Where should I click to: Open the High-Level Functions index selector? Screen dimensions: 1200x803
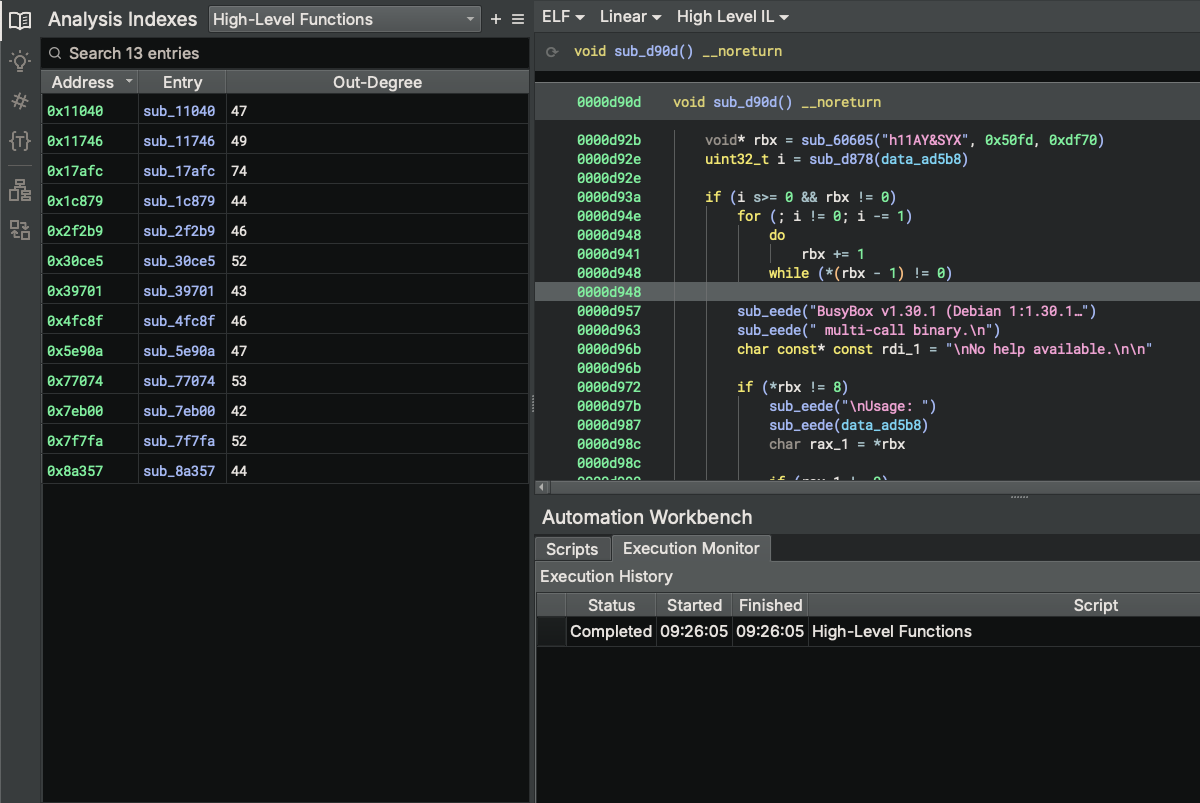344,18
